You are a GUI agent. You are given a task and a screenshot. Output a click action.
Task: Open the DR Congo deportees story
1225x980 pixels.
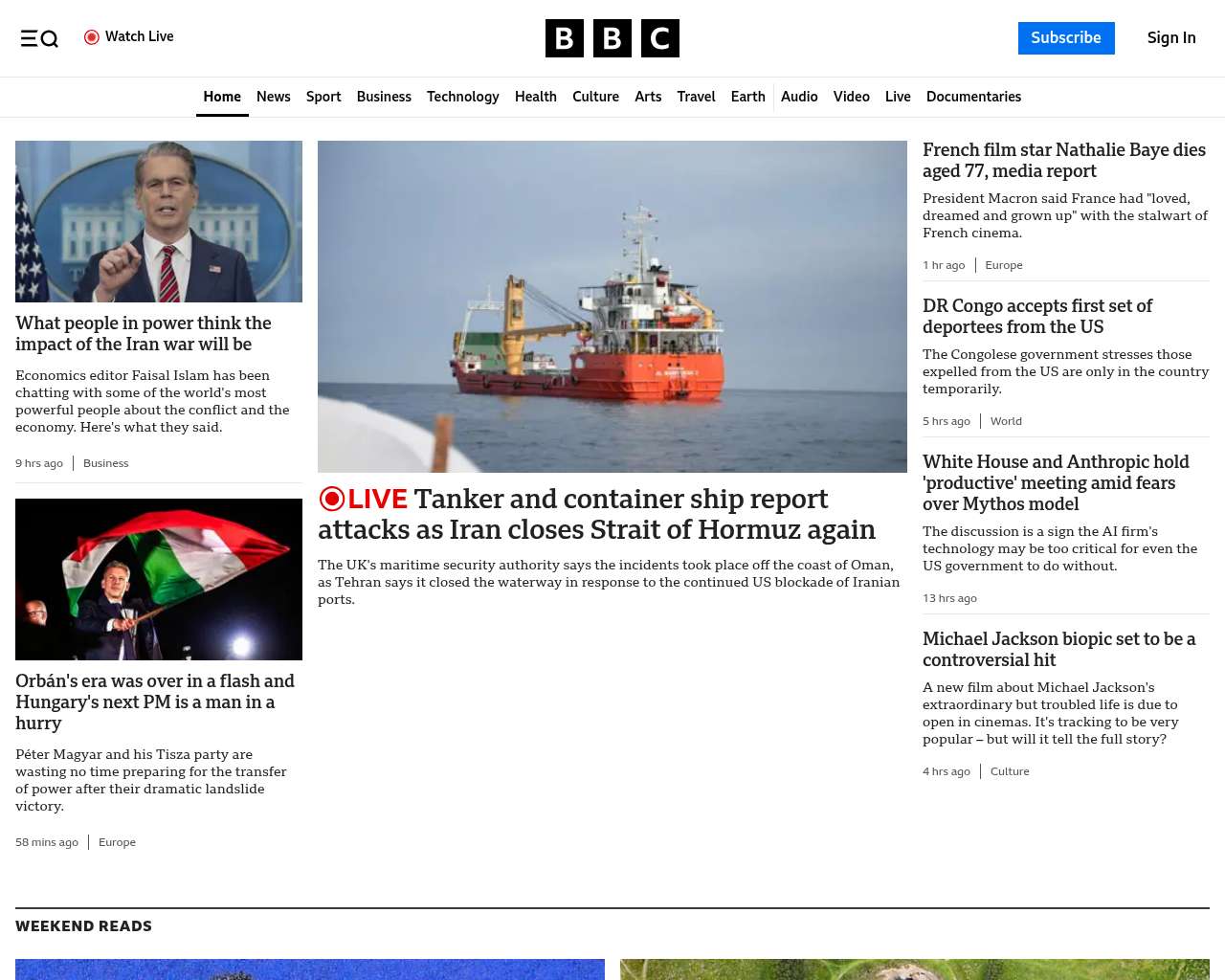[1037, 316]
